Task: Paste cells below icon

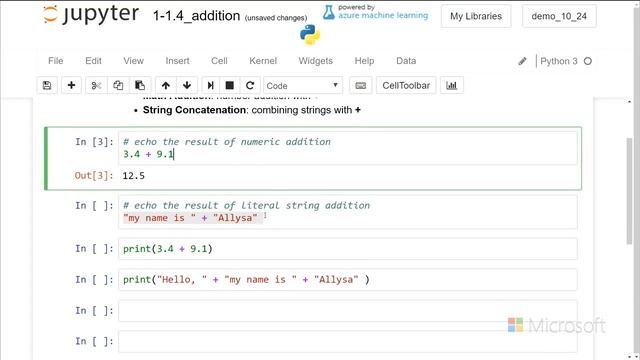Action: (140, 85)
